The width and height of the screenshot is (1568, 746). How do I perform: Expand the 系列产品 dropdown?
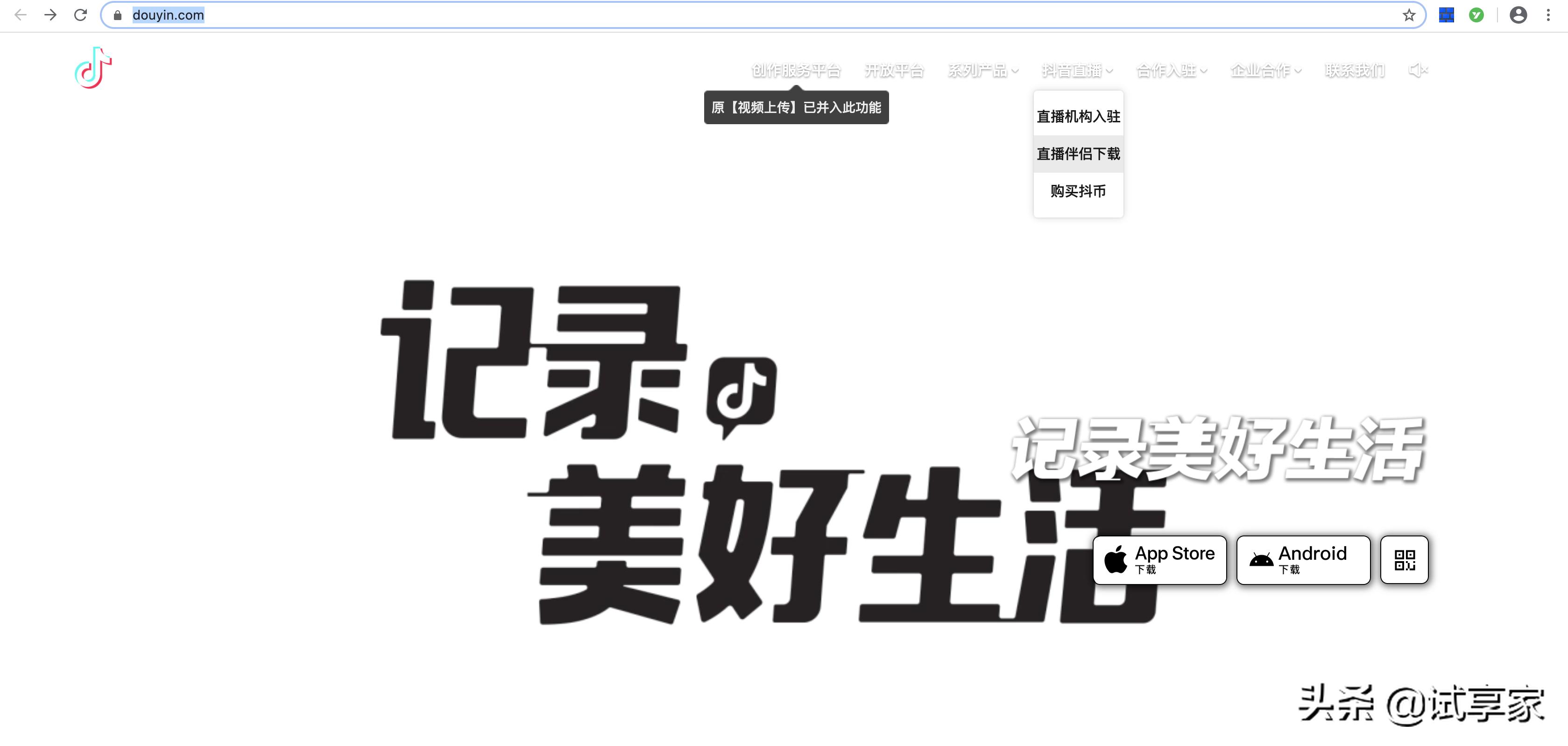pyautogui.click(x=982, y=70)
